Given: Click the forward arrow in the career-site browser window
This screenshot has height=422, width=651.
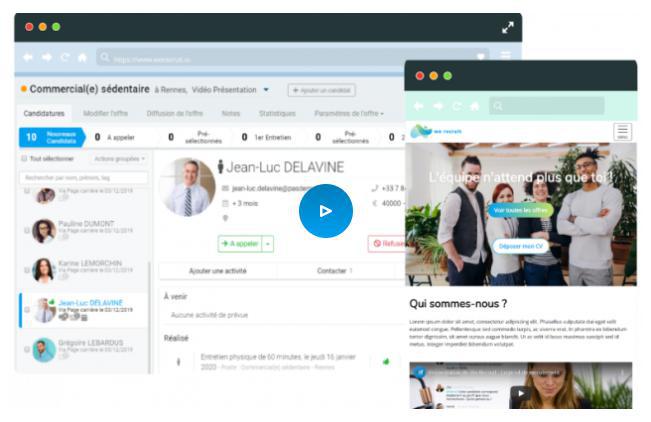Looking at the screenshot, I should click(x=438, y=106).
